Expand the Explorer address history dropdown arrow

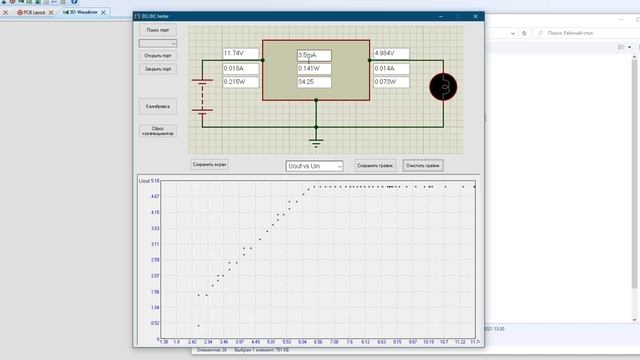click(513, 33)
